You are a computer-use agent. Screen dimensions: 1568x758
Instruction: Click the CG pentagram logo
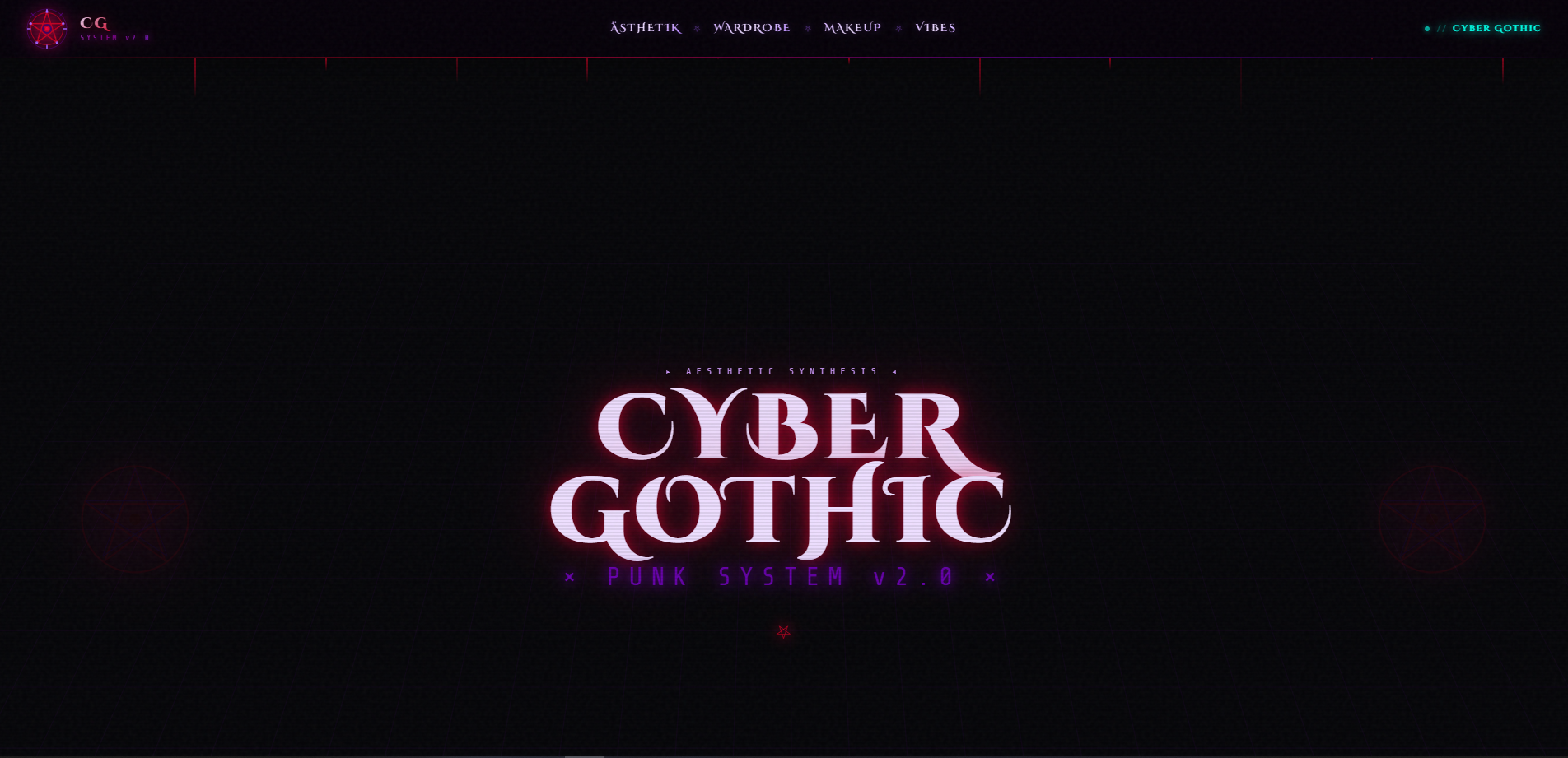tap(48, 27)
